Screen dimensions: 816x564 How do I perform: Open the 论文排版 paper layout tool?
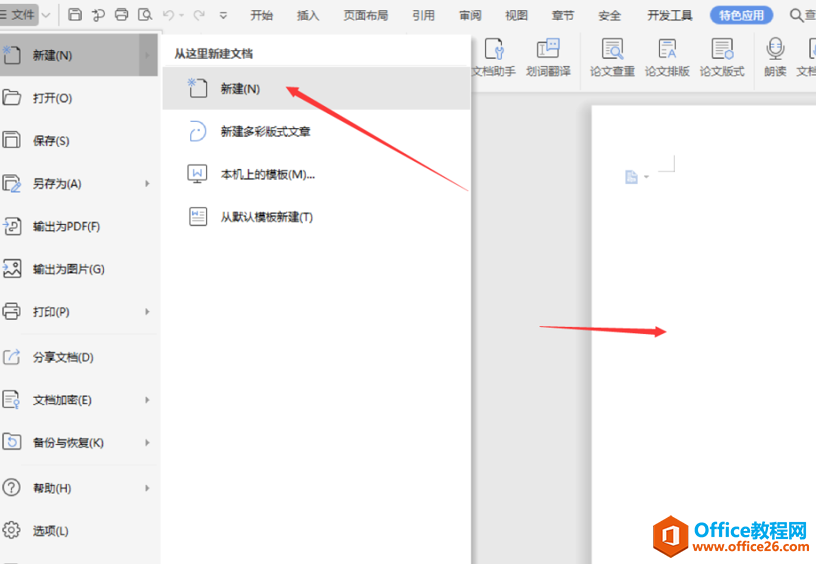pos(667,57)
